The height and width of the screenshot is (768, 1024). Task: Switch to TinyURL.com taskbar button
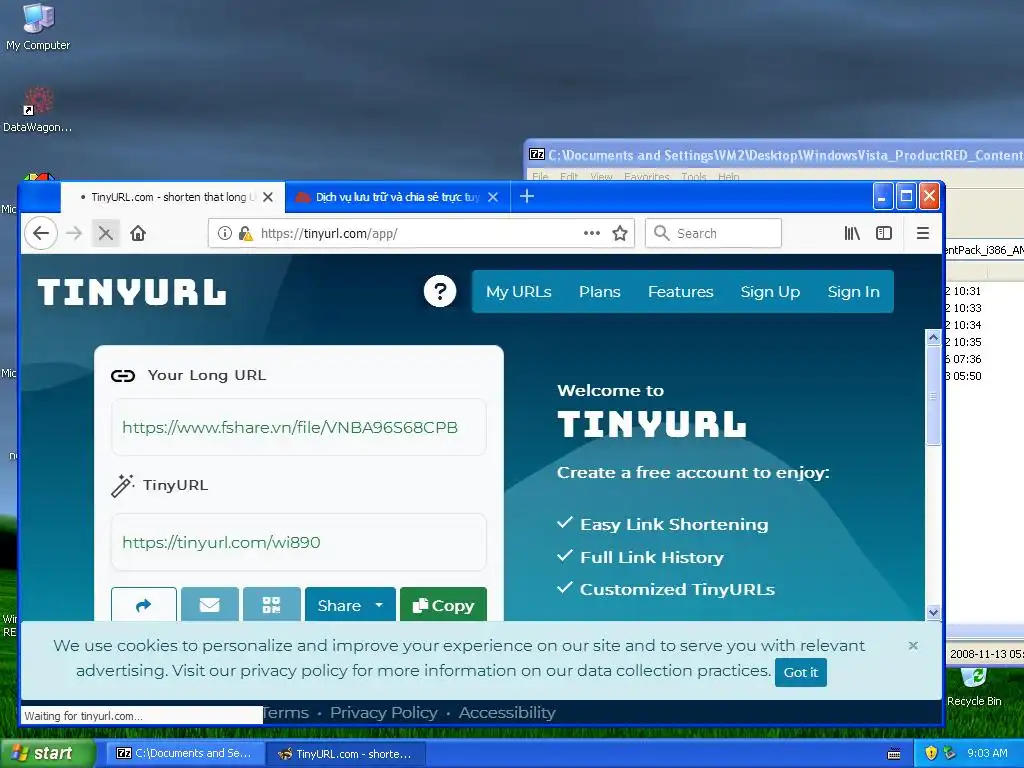point(345,754)
